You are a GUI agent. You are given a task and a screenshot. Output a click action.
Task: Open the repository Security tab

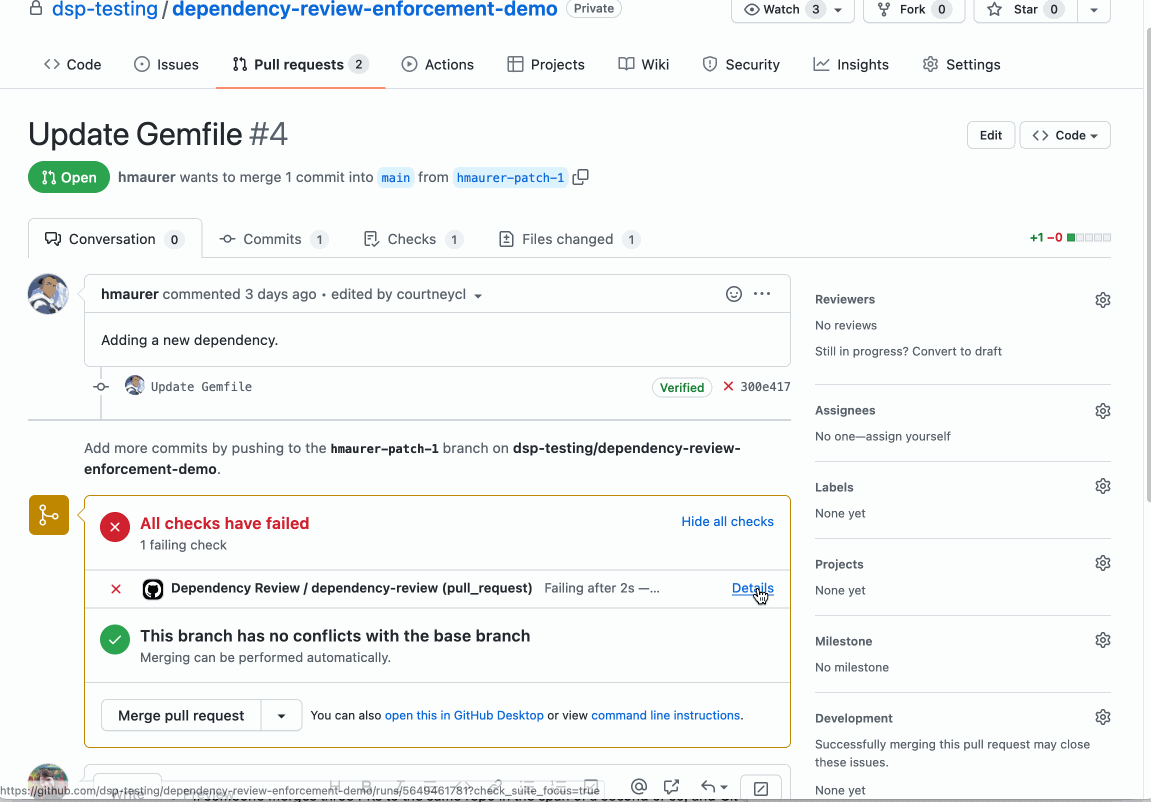click(740, 64)
